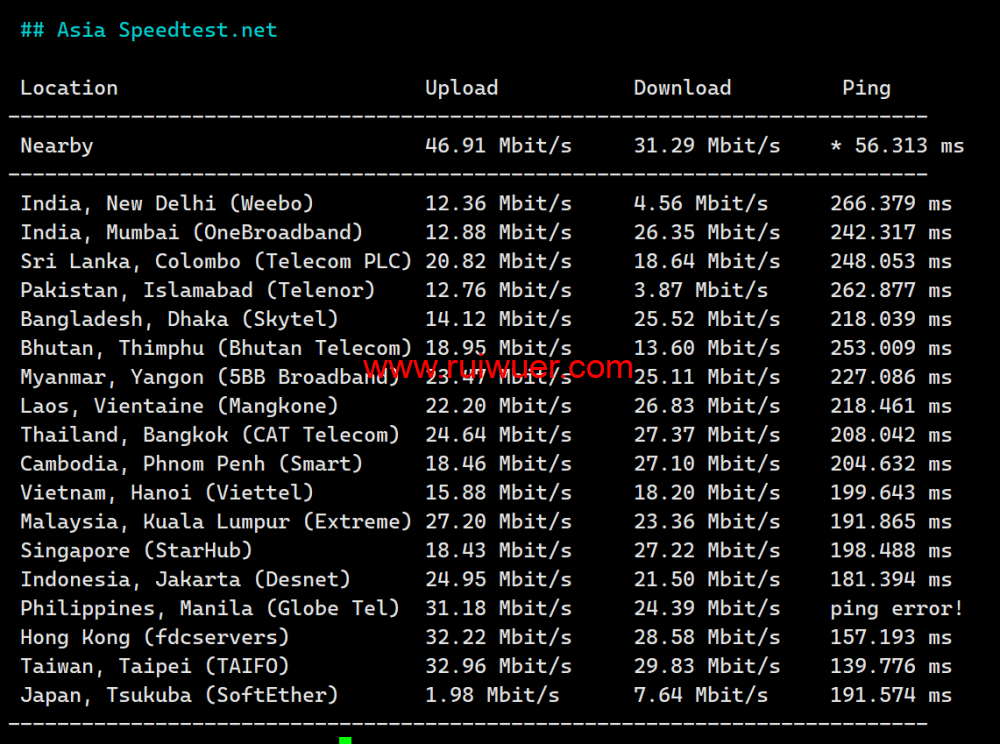Image resolution: width=1000 pixels, height=744 pixels.
Task: Click the Nearby row label
Action: pyautogui.click(x=57, y=146)
